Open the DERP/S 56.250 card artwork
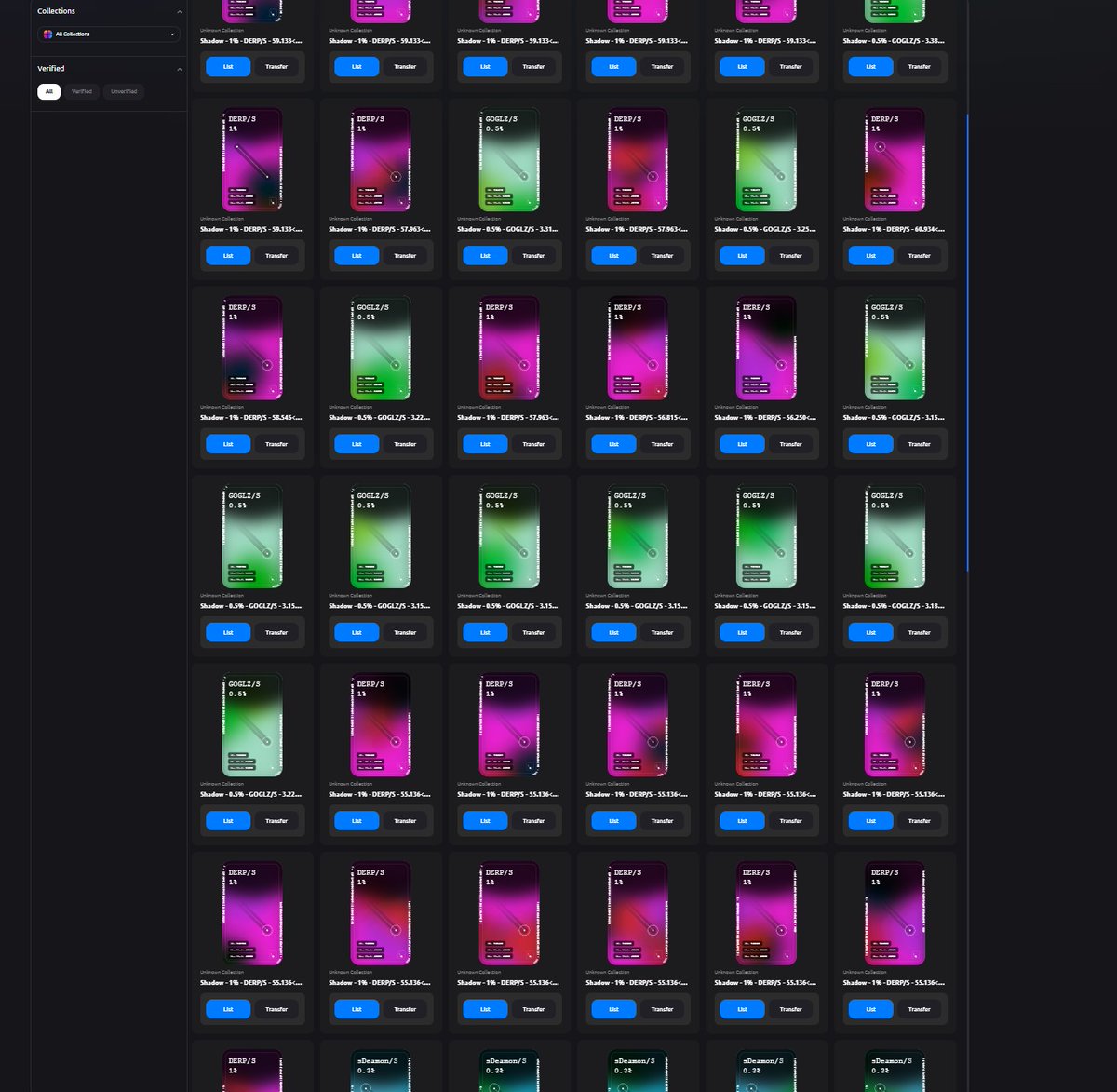 (766, 348)
